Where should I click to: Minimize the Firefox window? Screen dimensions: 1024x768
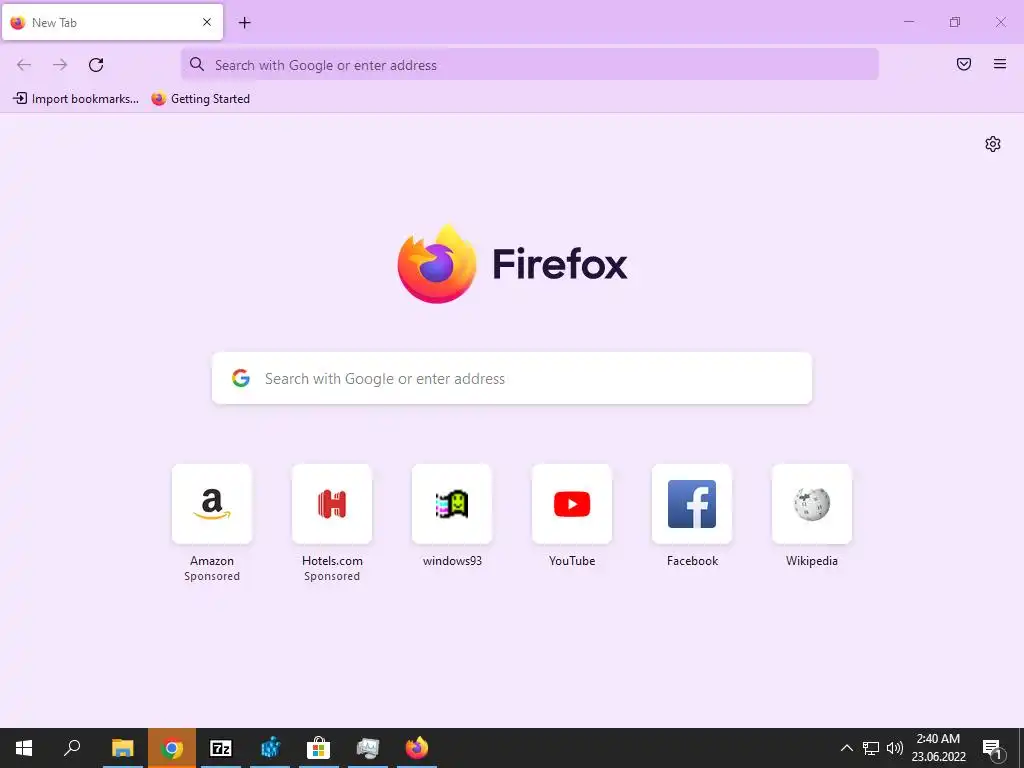click(x=908, y=22)
